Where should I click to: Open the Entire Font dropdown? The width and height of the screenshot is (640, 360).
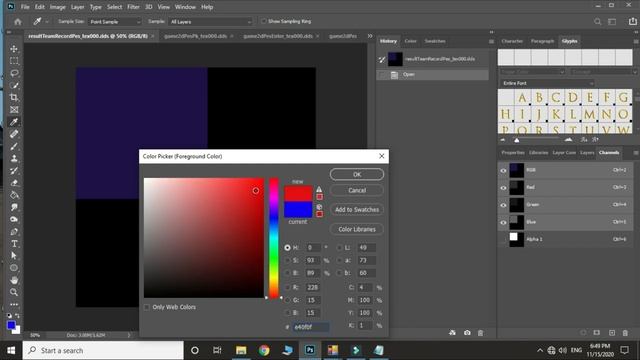pos(547,83)
